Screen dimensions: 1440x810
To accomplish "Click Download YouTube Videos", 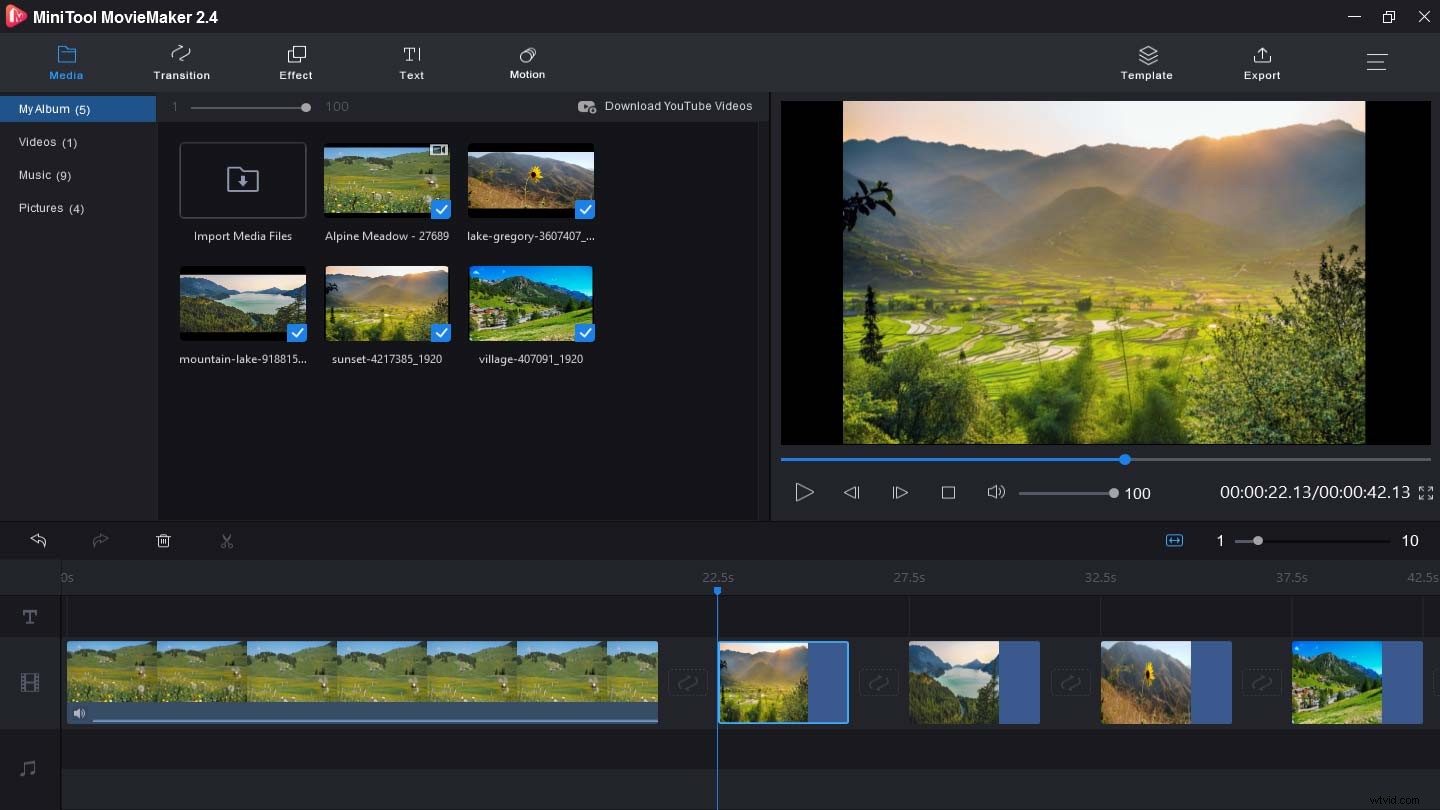I will click(x=665, y=106).
